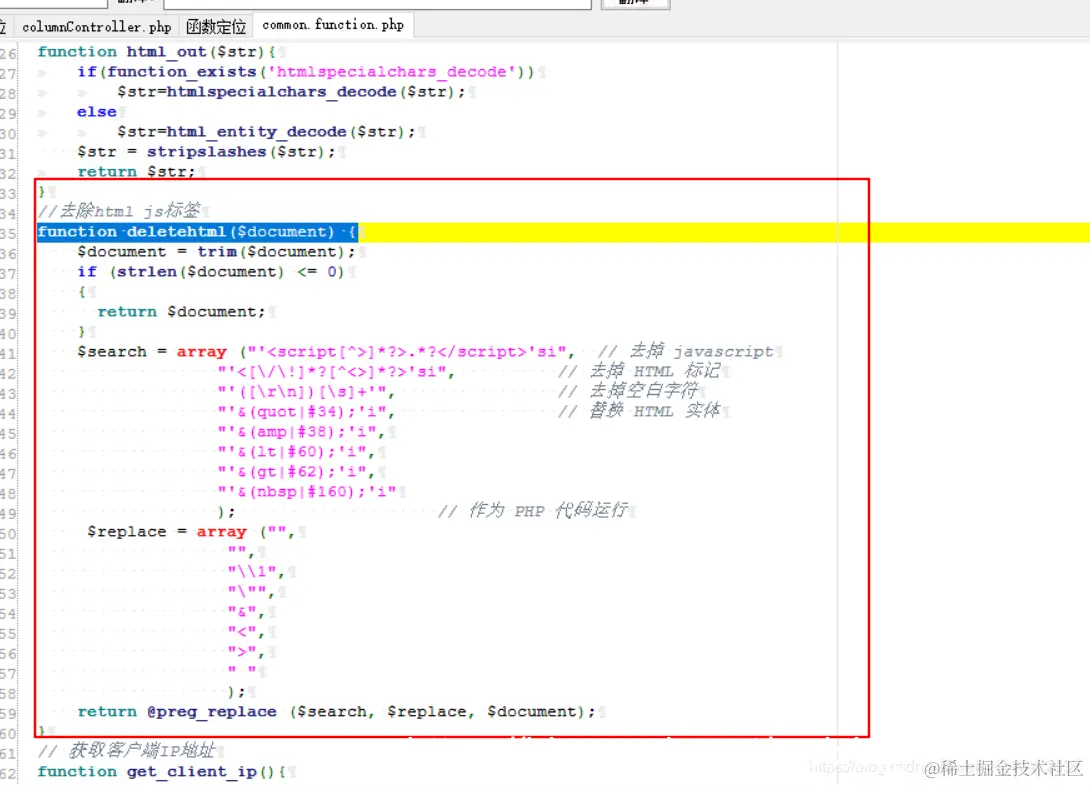Click the '"&",' replacement line
Screen dimensions: 1090x785
click(246, 612)
